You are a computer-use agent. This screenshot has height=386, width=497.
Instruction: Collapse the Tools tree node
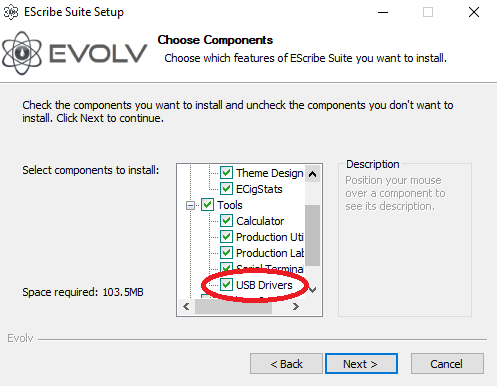(x=190, y=205)
